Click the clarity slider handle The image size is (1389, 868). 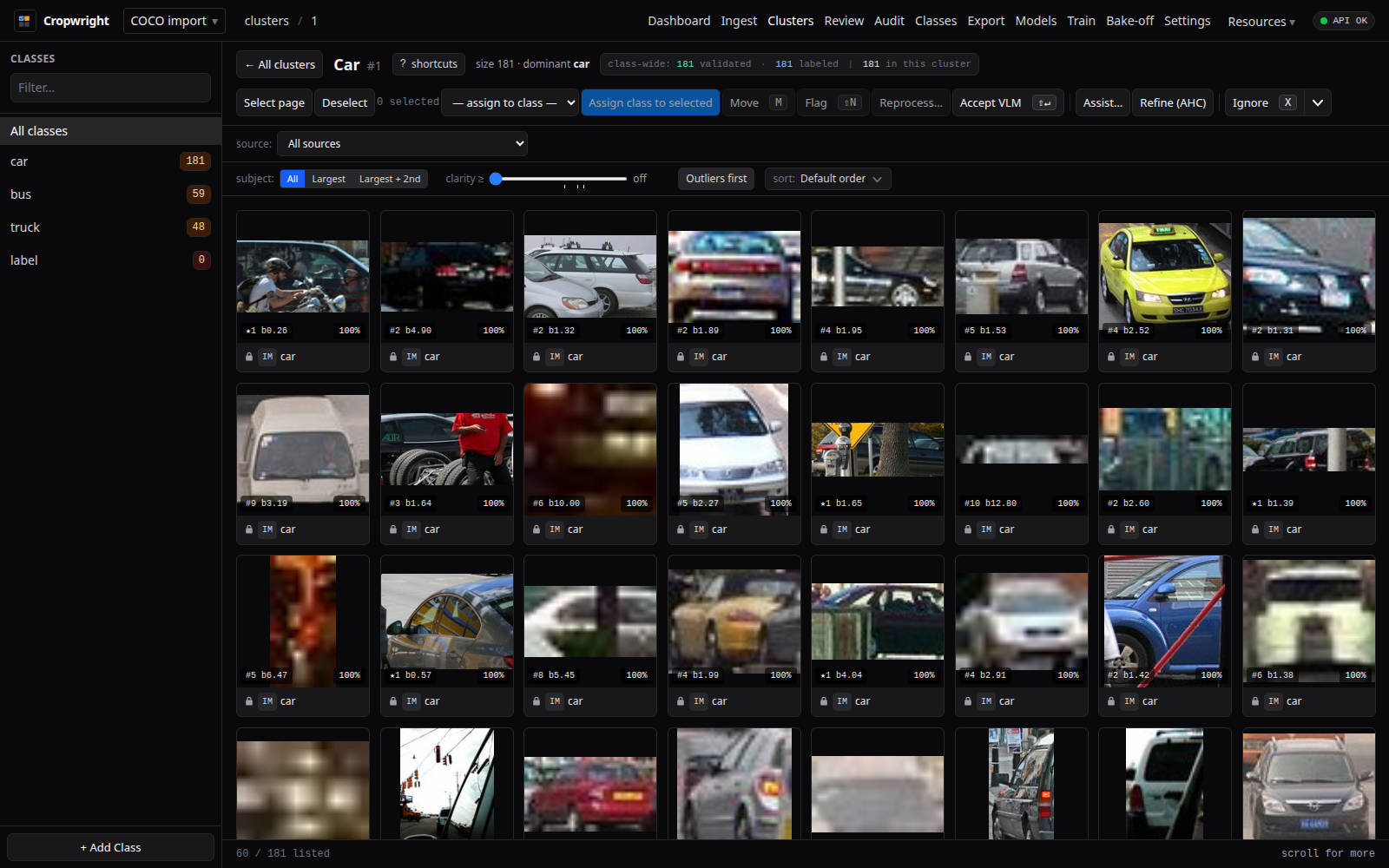click(496, 179)
